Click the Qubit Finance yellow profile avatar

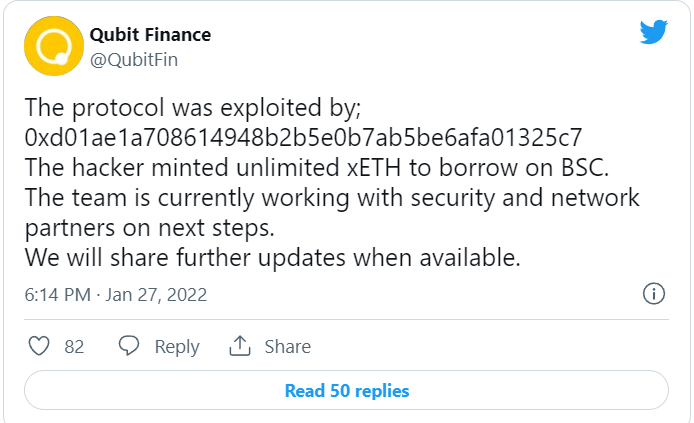click(x=51, y=46)
